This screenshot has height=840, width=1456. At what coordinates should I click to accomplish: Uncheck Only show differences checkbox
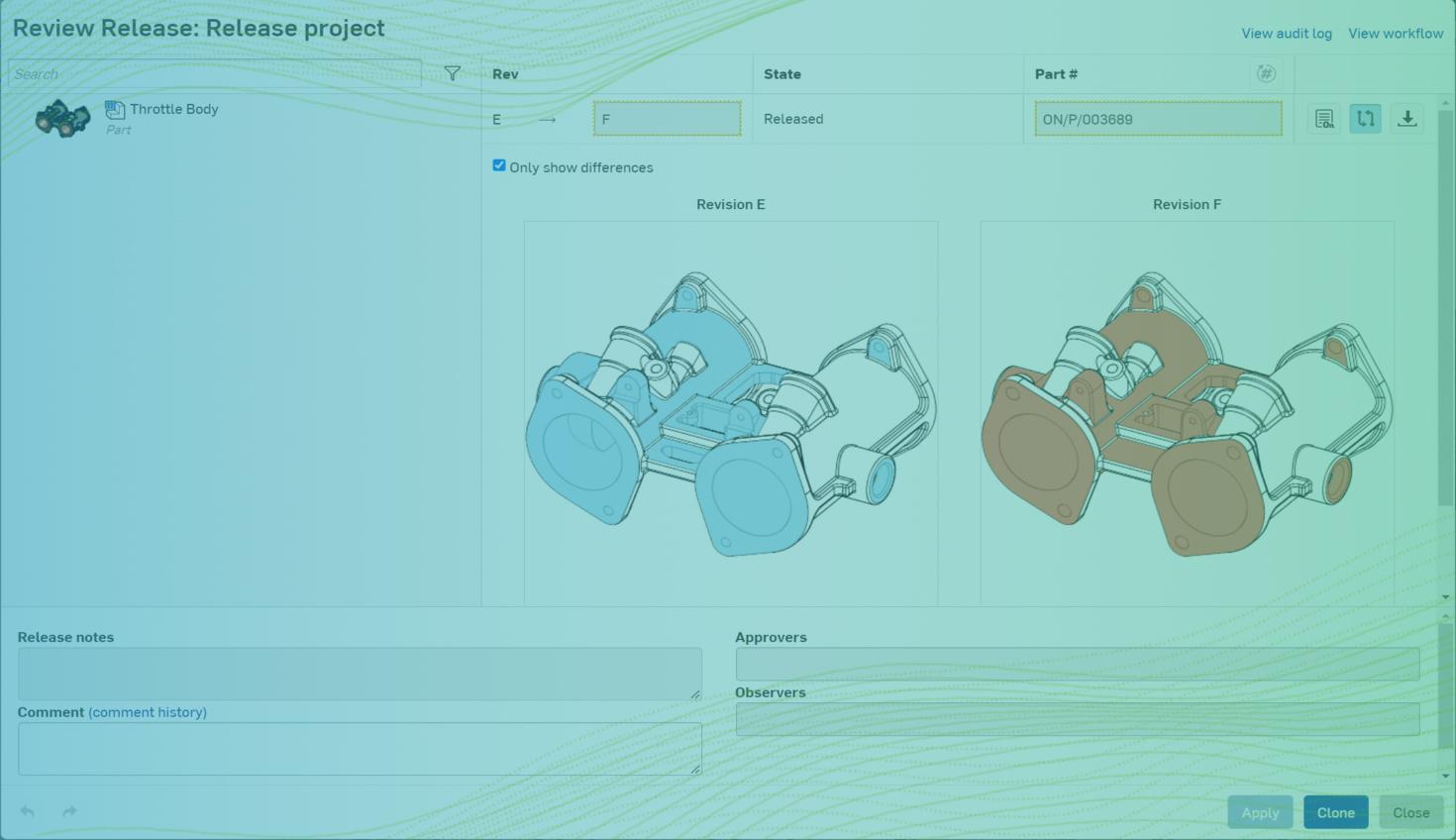[499, 165]
